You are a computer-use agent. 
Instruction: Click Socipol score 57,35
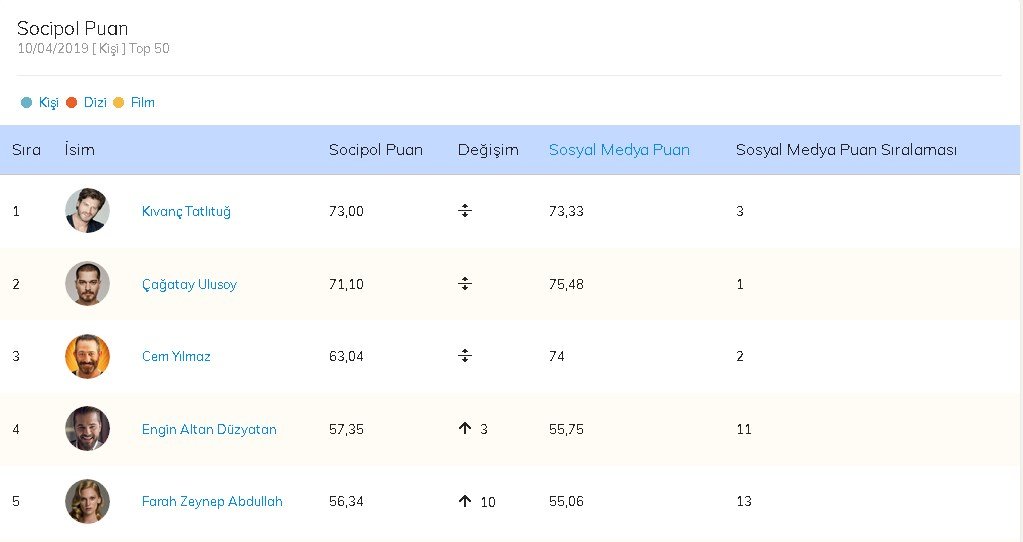click(346, 429)
